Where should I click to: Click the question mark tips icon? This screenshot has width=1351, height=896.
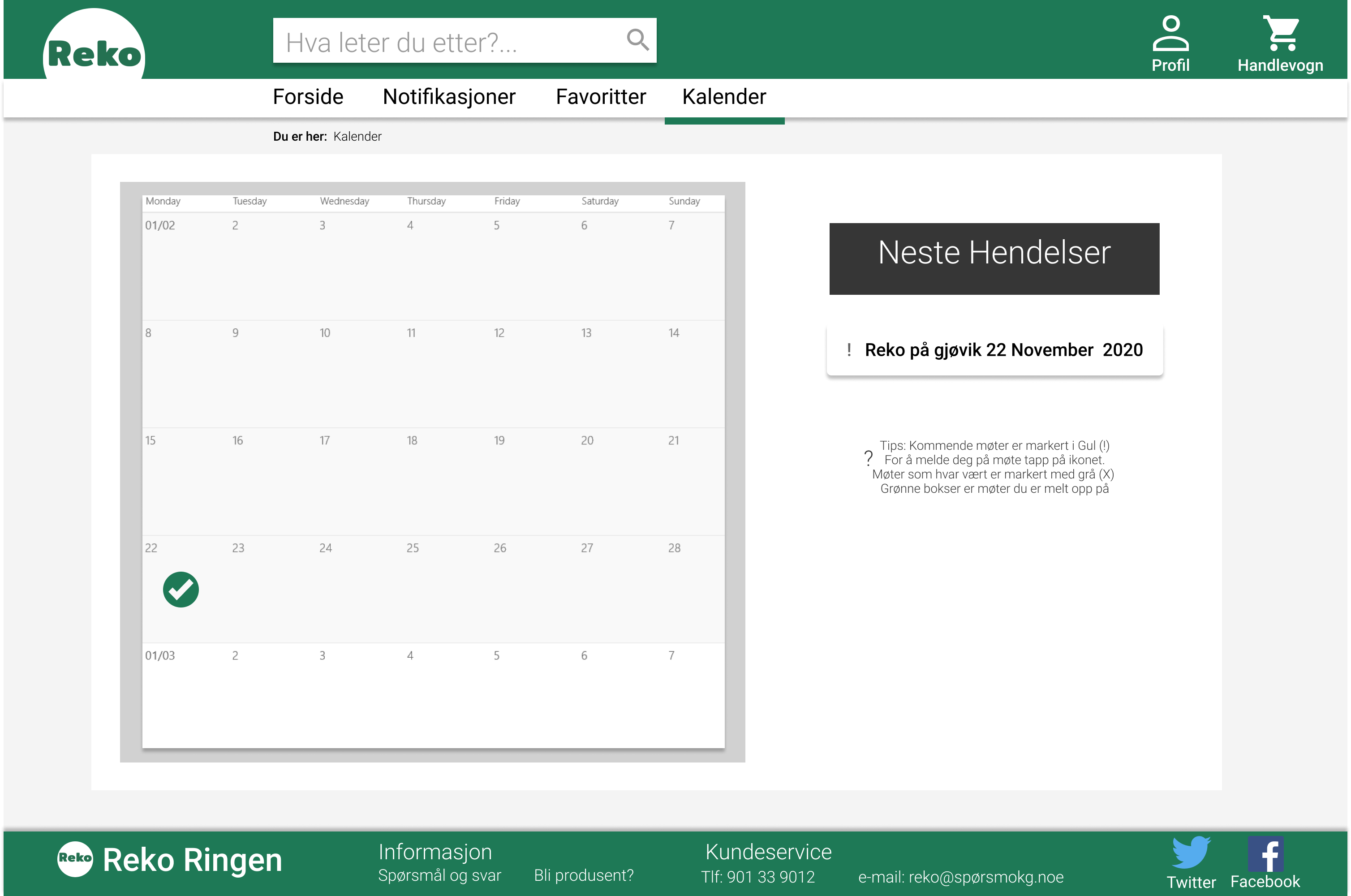pyautogui.click(x=868, y=458)
